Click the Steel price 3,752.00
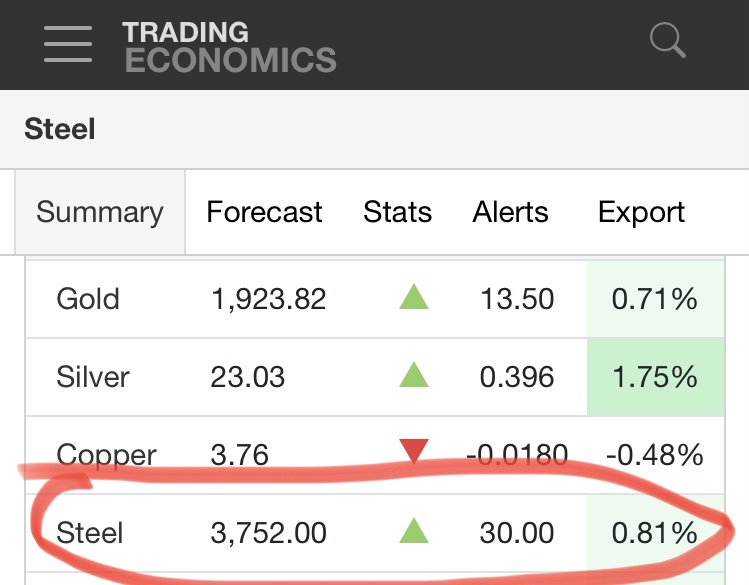This screenshot has width=749, height=585. (x=268, y=533)
